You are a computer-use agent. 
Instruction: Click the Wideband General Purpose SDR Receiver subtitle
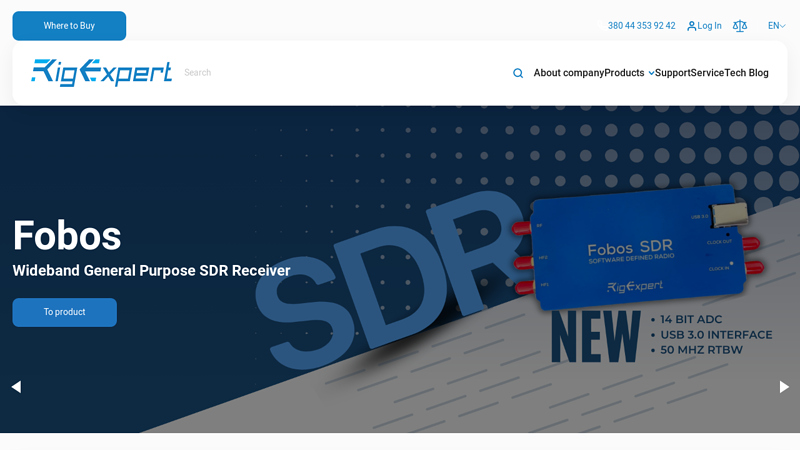[152, 270]
